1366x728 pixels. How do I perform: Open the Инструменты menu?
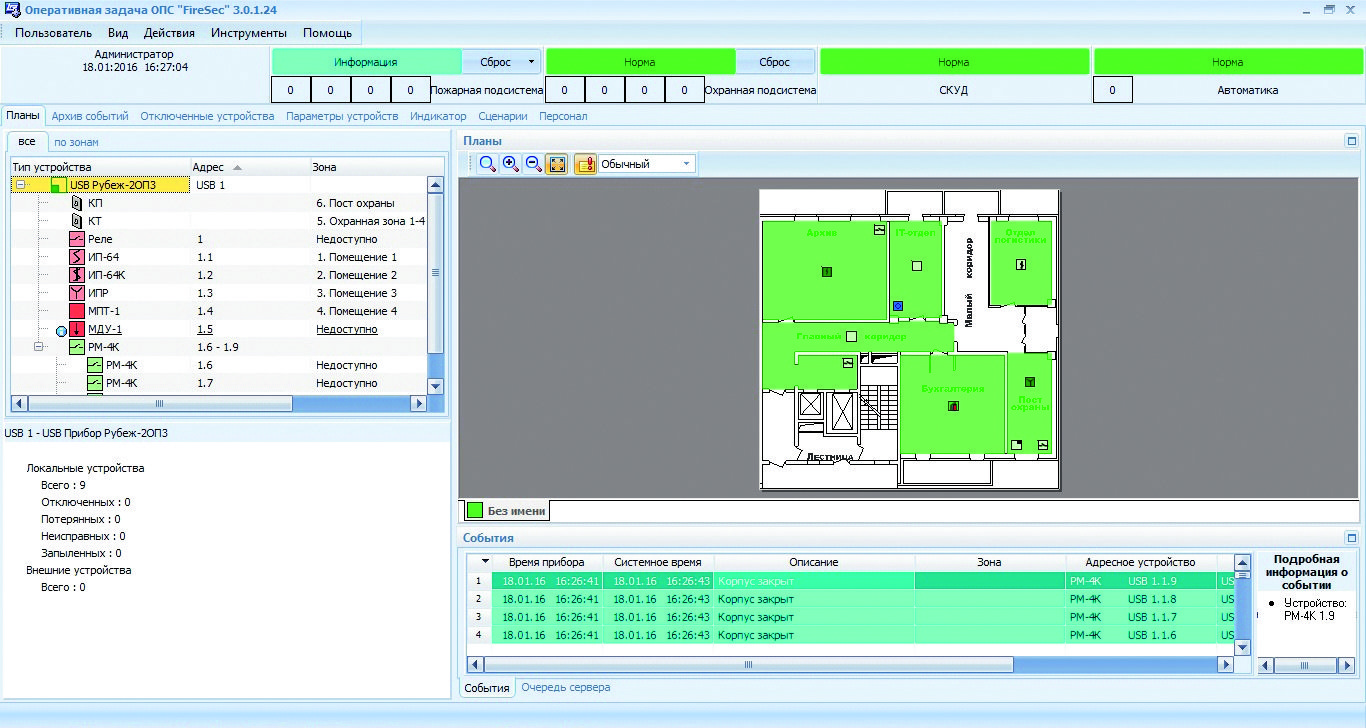click(248, 33)
